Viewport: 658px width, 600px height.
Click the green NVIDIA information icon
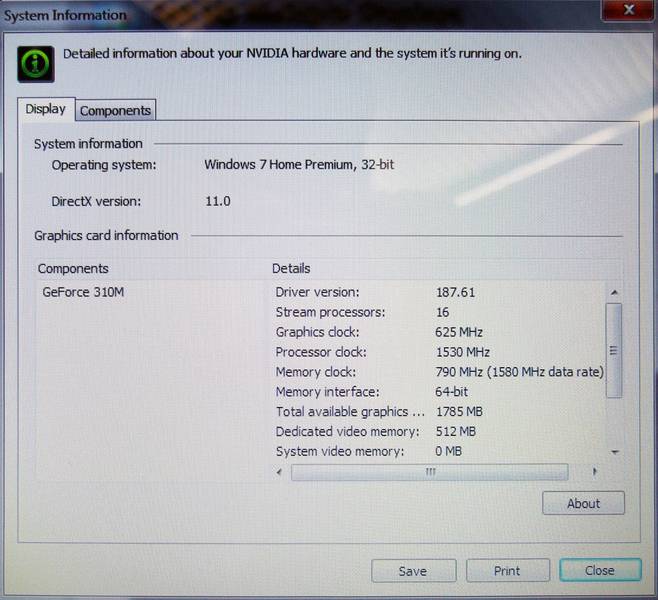(x=36, y=64)
